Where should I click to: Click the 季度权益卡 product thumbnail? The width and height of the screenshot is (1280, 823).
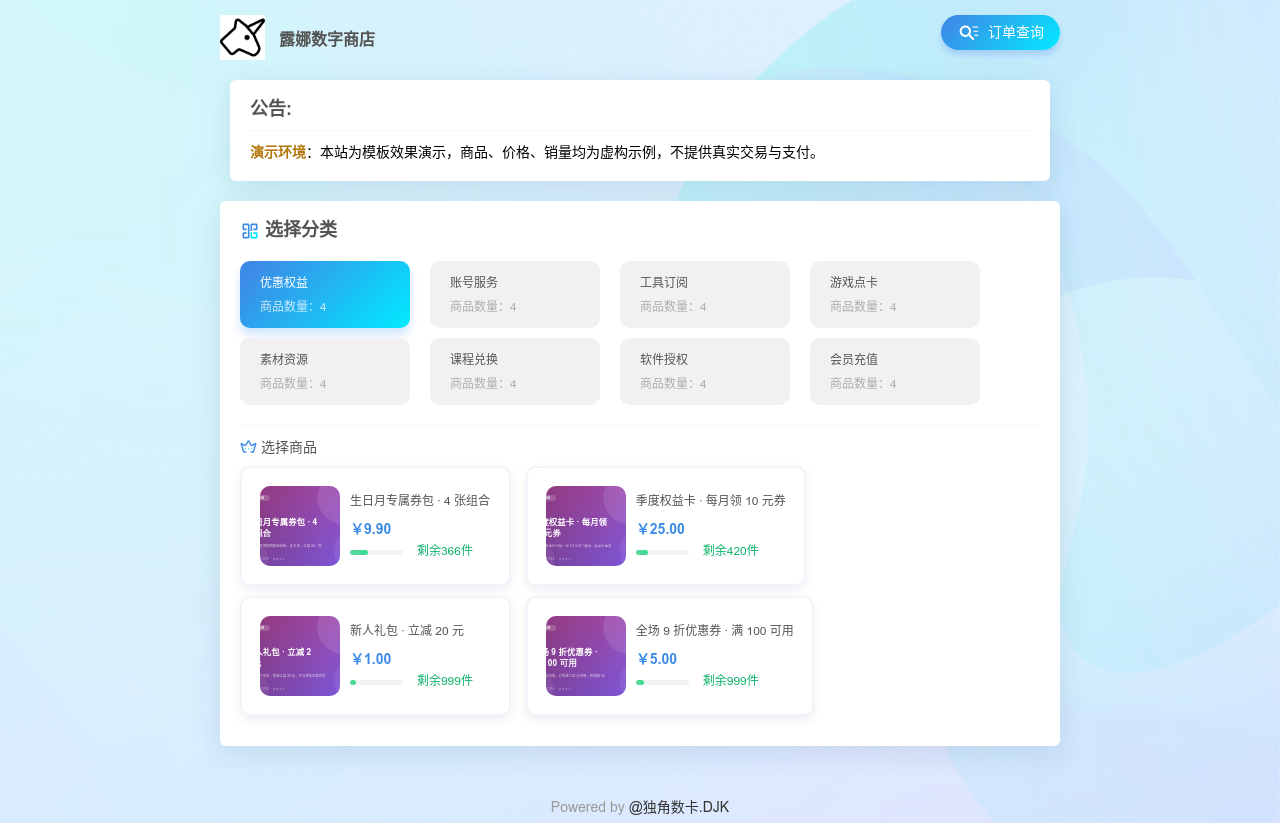(x=586, y=526)
